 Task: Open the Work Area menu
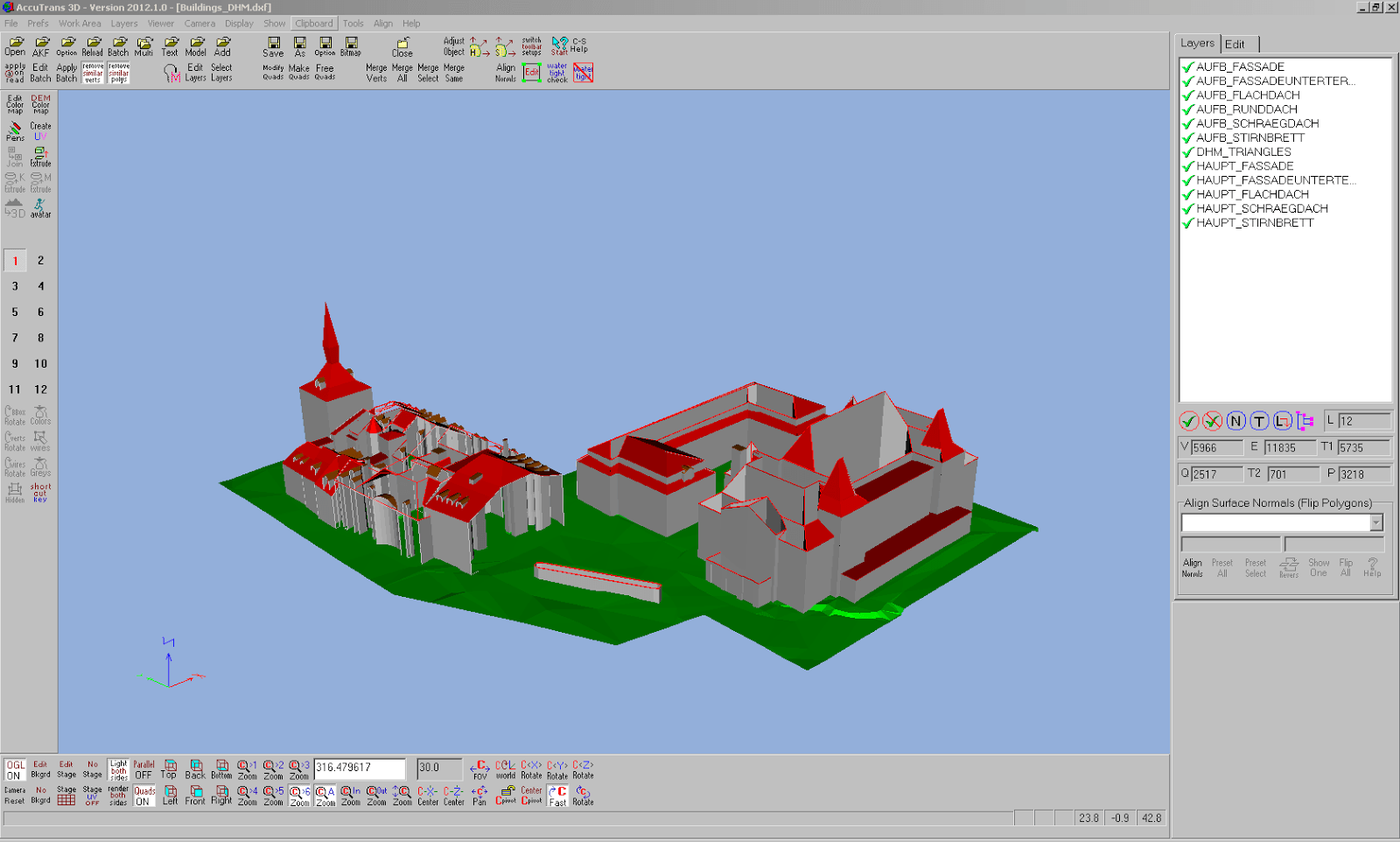point(80,24)
